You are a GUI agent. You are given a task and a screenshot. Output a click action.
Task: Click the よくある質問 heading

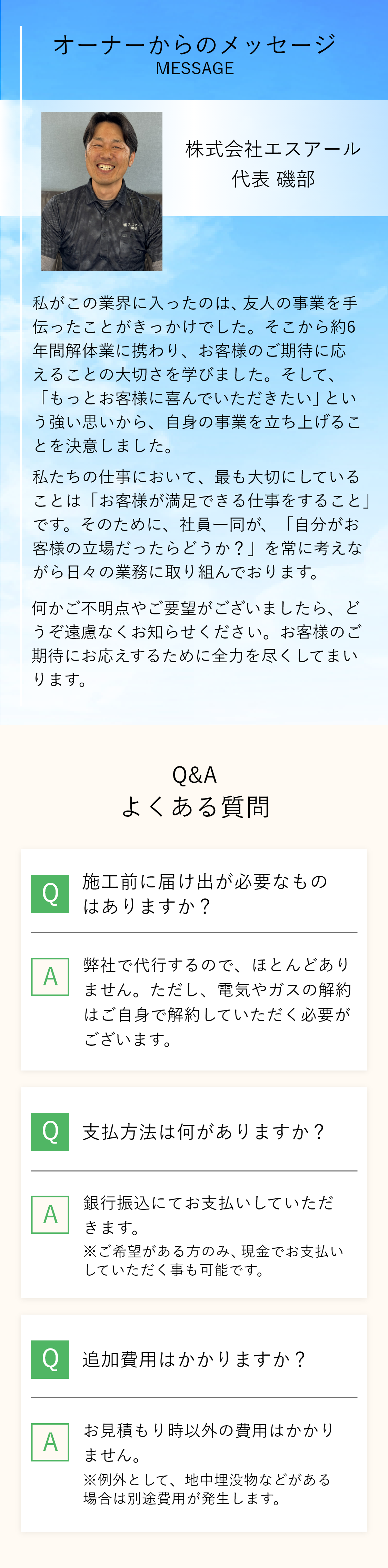[195, 806]
